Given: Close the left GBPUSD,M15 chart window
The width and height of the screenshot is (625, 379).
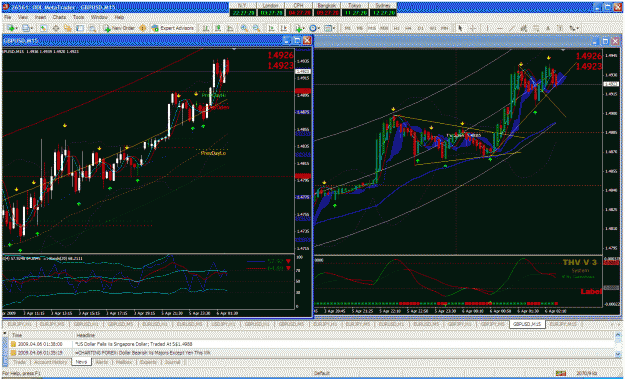Looking at the screenshot, I should (307, 40).
